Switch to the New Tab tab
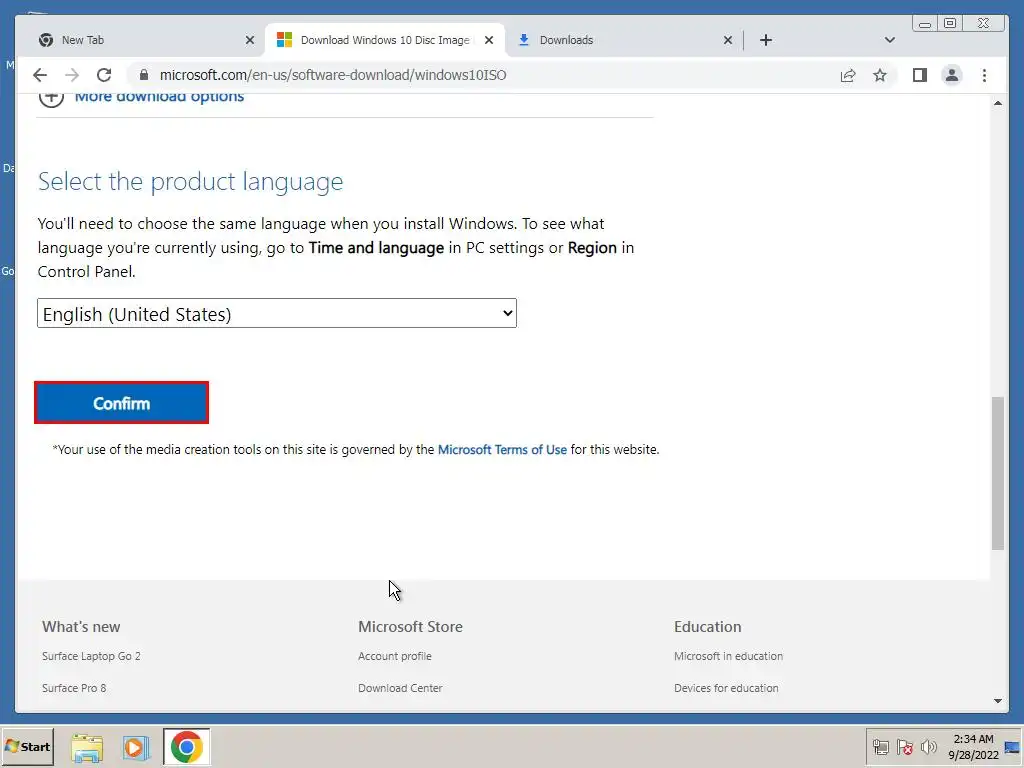Image resolution: width=1024 pixels, height=768 pixels. (144, 40)
